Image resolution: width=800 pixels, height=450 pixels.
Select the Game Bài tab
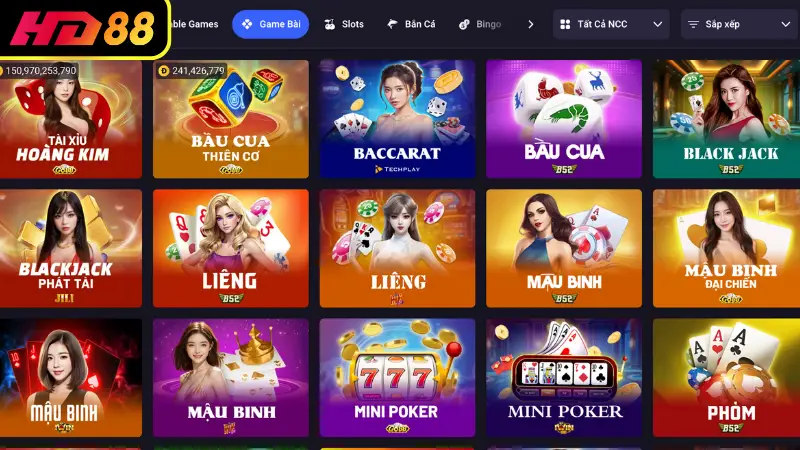270,24
